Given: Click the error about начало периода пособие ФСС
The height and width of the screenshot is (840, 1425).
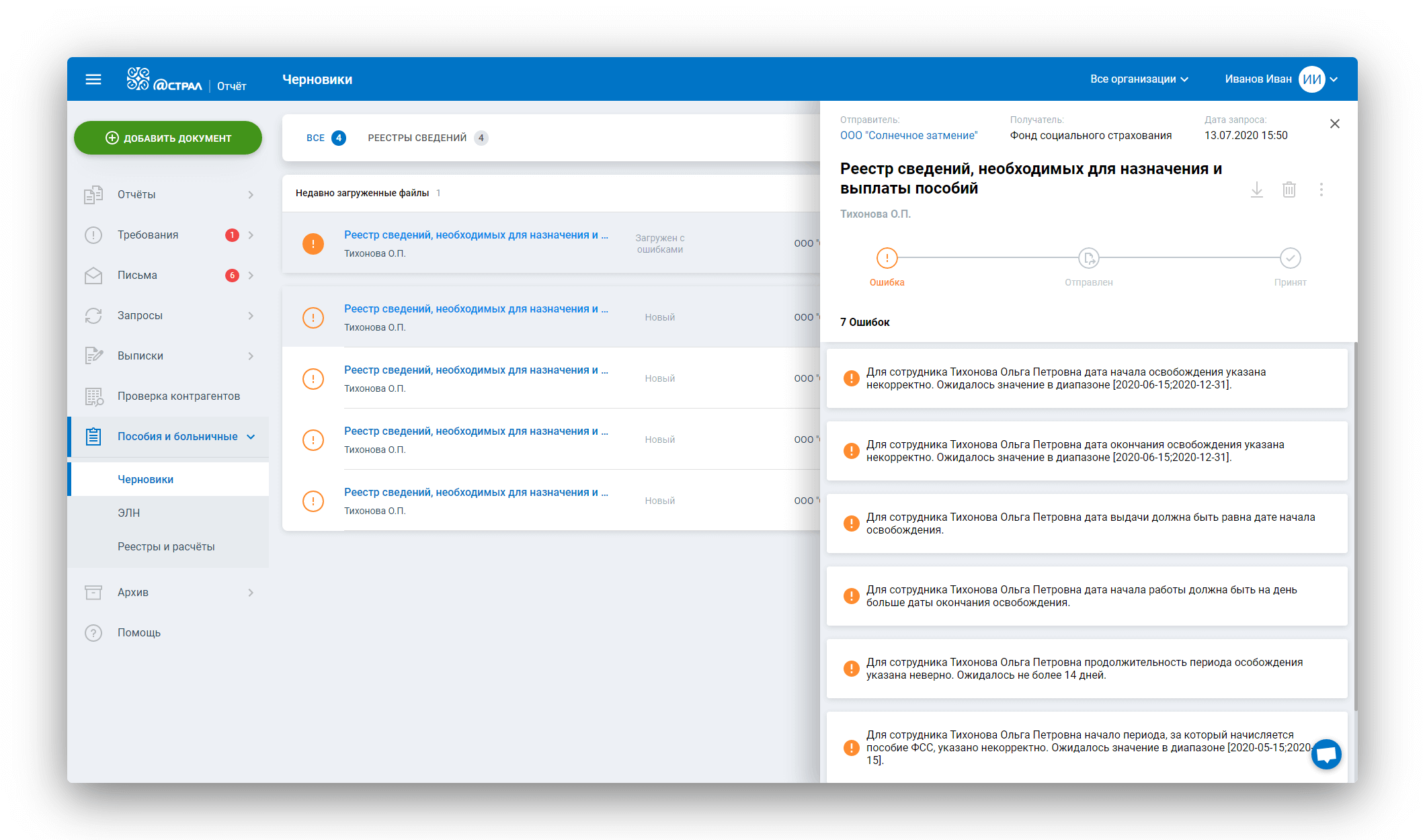Looking at the screenshot, I should click(x=1087, y=747).
